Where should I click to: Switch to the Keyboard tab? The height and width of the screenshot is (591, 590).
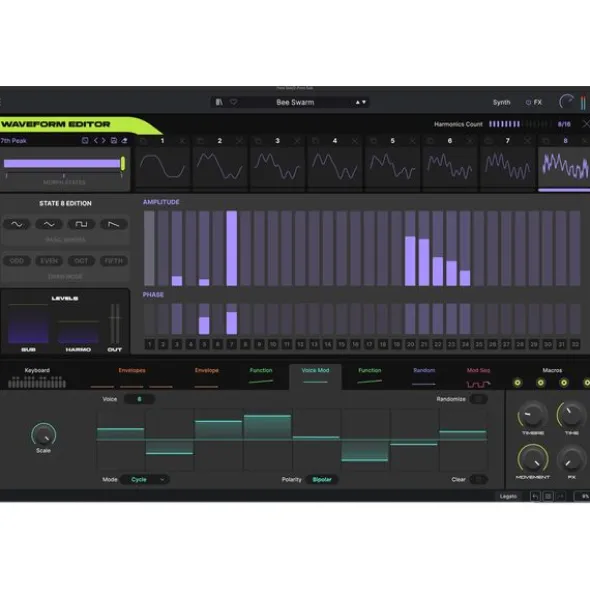point(37,377)
